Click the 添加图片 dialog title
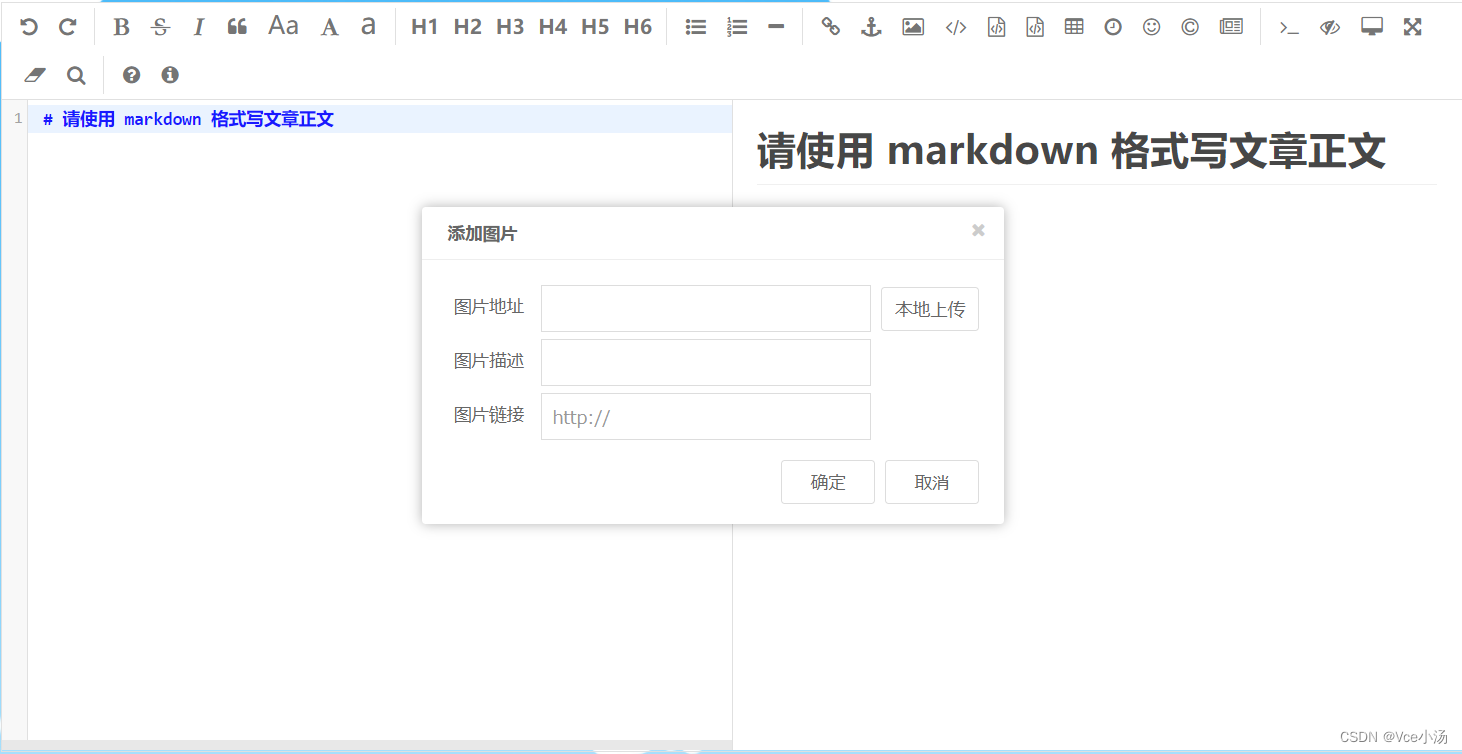Image resolution: width=1462 pixels, height=754 pixels. [482, 234]
